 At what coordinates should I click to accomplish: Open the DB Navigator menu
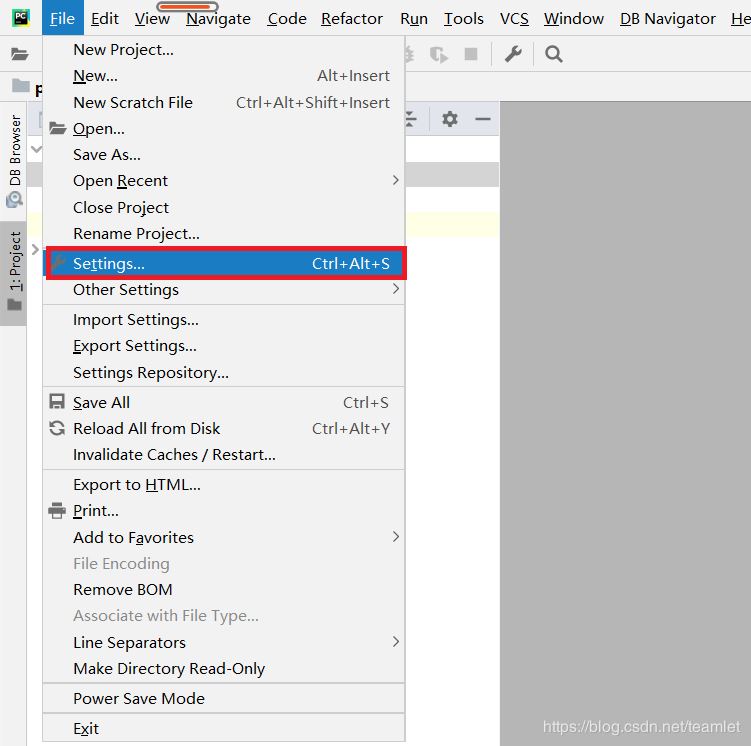[667, 18]
